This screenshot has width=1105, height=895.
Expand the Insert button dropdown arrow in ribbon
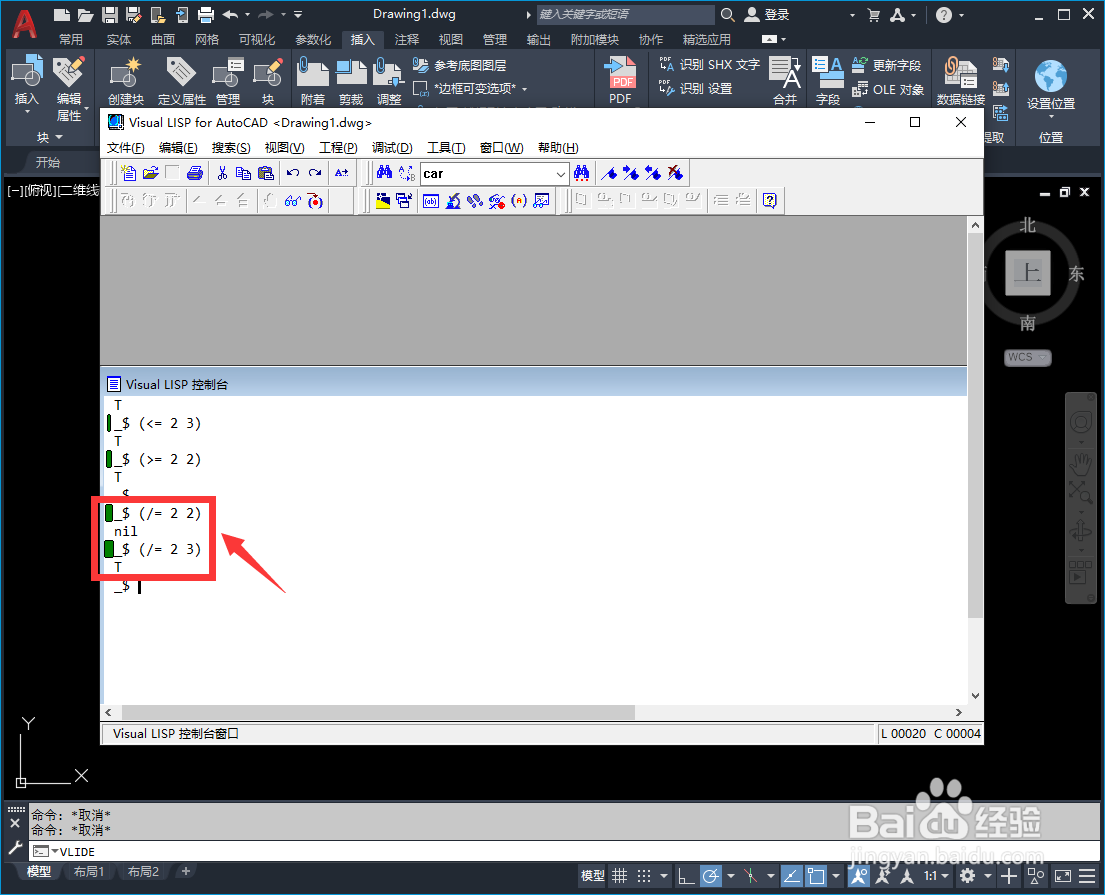(27, 112)
